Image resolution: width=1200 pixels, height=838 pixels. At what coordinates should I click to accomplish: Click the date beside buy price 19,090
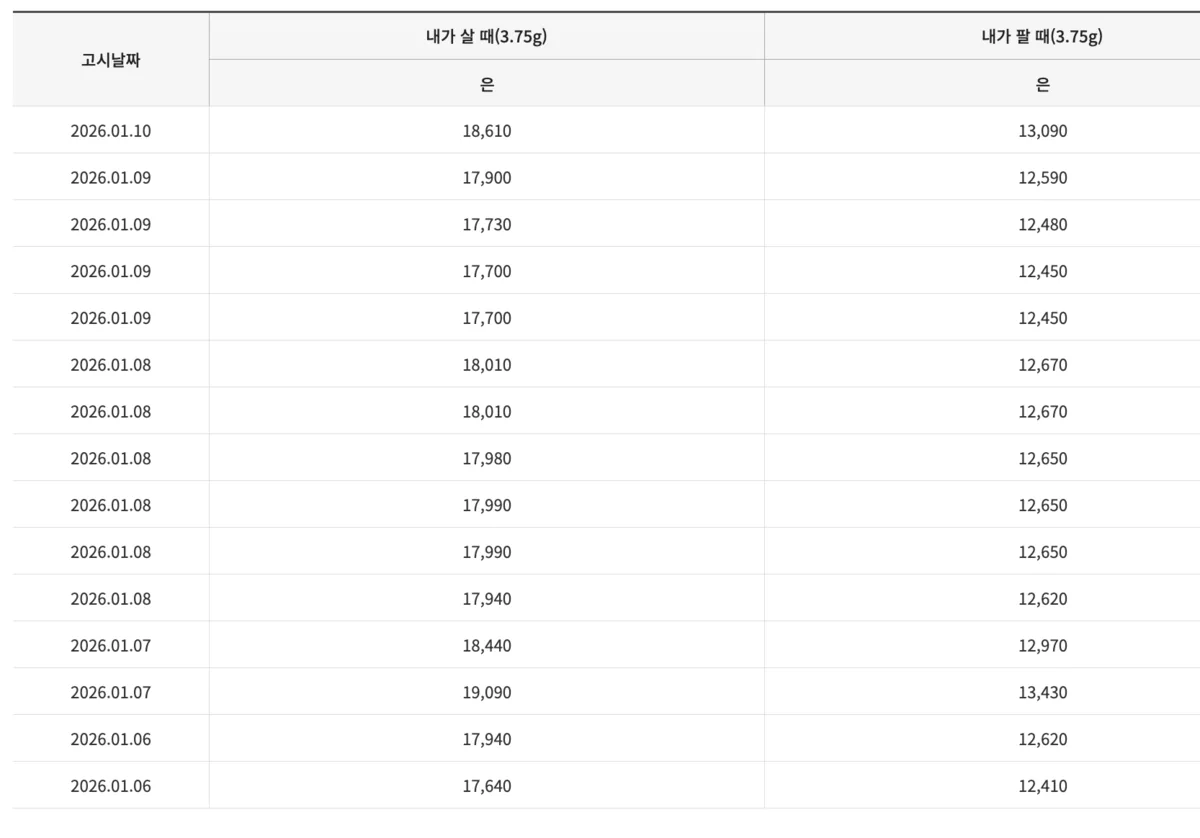[x=111, y=693]
